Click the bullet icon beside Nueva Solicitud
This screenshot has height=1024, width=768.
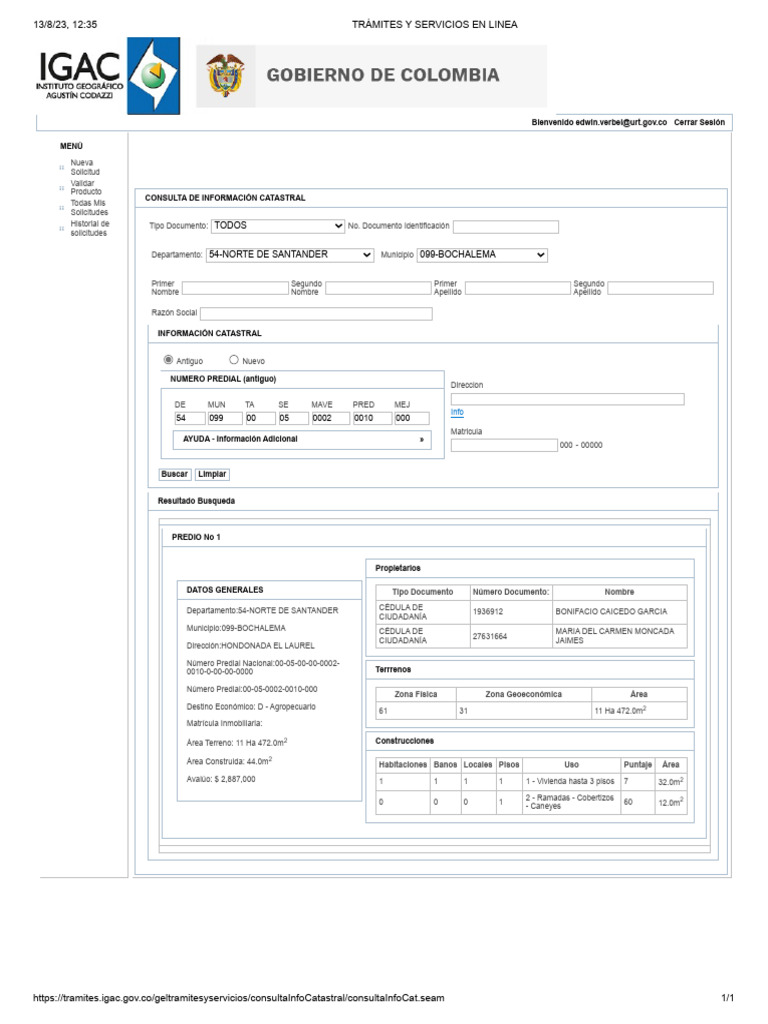click(62, 168)
